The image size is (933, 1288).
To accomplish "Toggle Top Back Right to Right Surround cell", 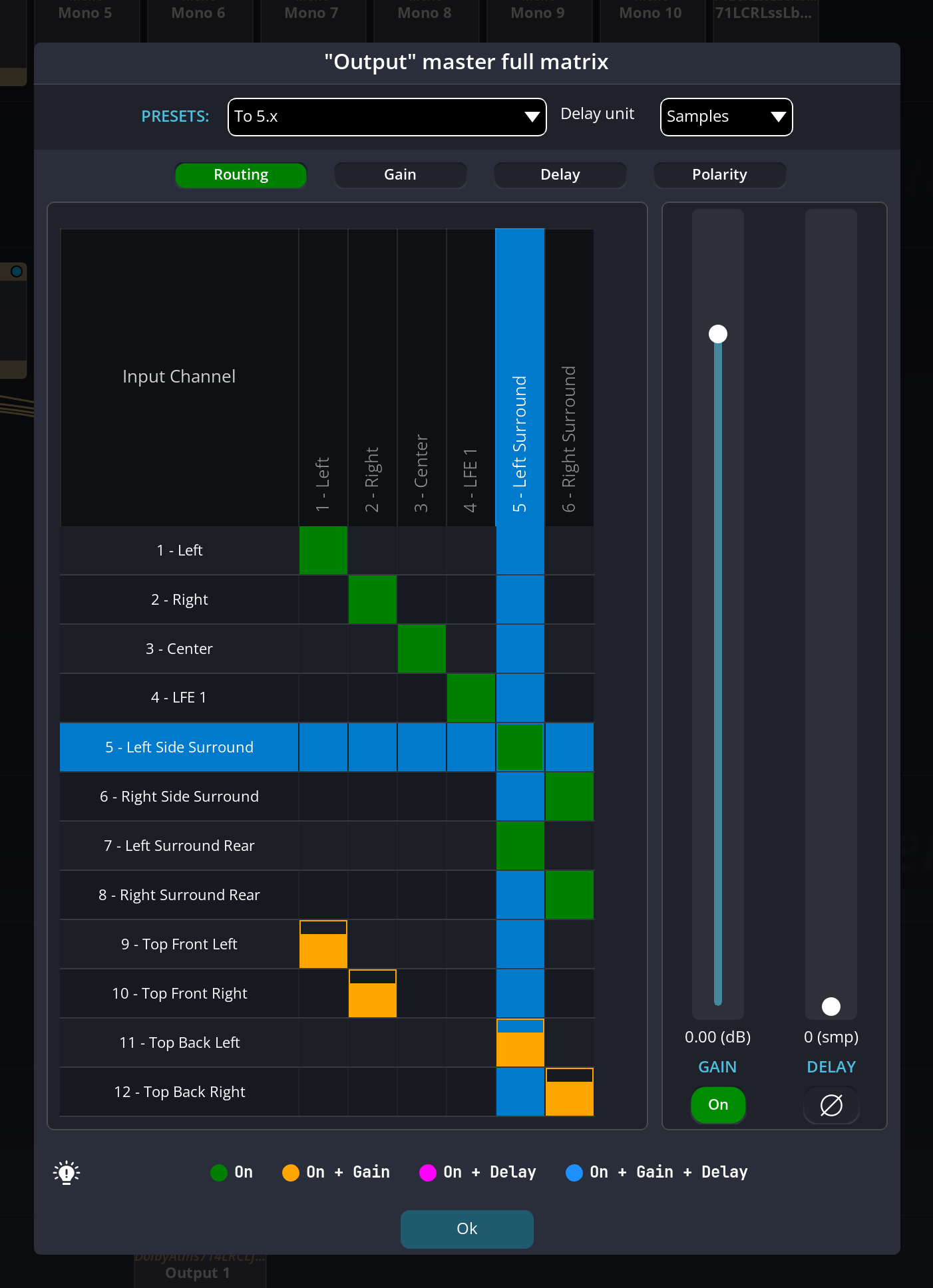I will [570, 1092].
